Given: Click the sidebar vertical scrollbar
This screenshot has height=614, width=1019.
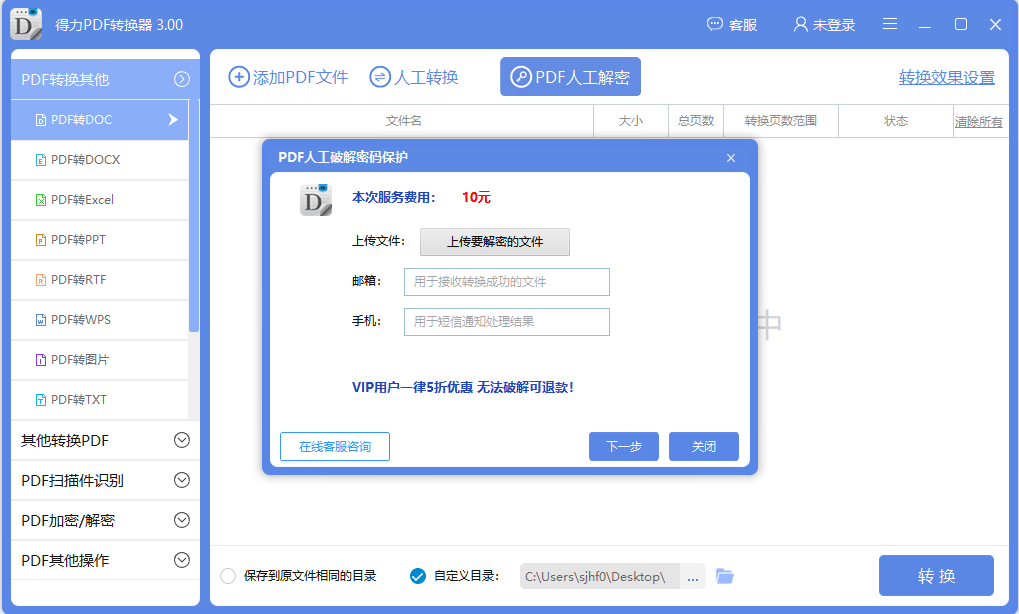Looking at the screenshot, I should pos(194,216).
